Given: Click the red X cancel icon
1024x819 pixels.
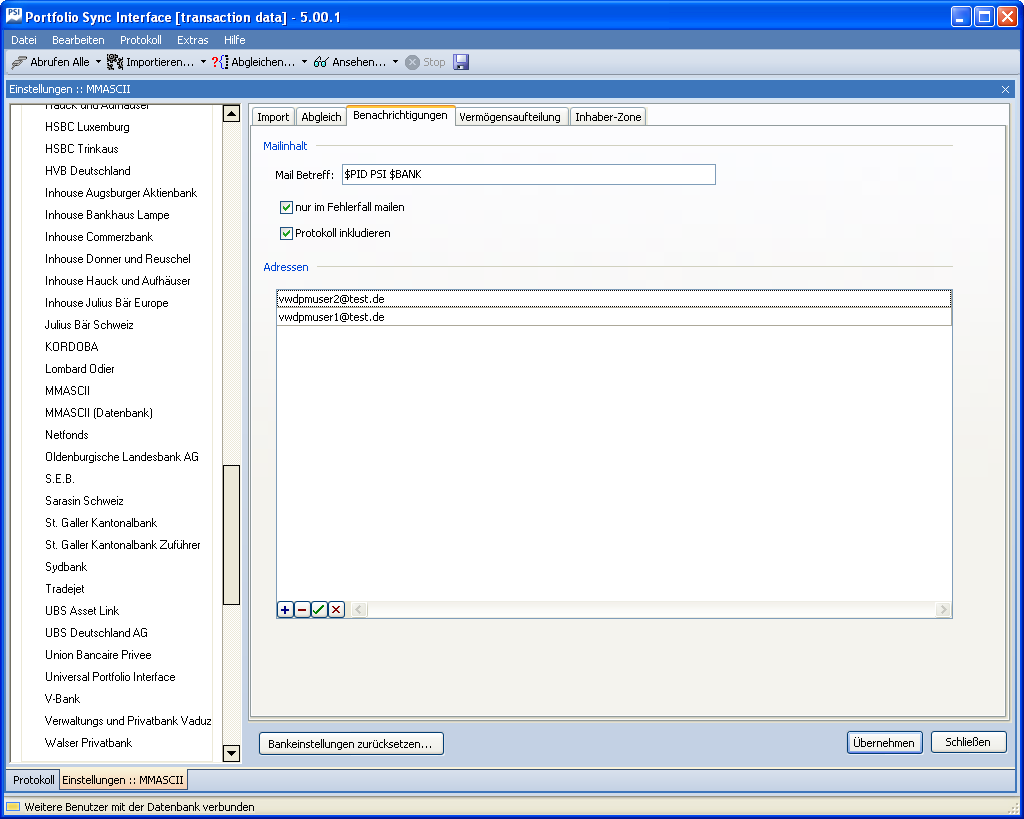Looking at the screenshot, I should click(336, 610).
